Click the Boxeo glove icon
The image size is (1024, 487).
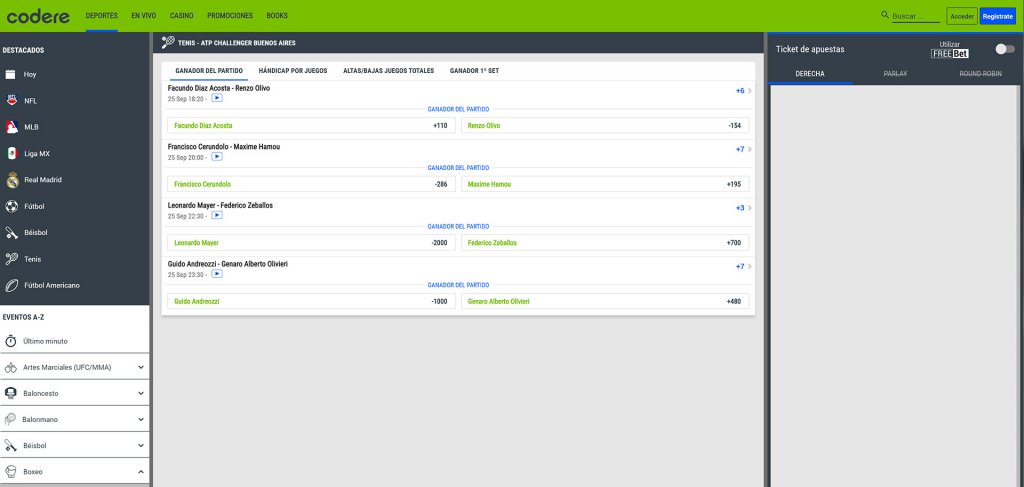click(10, 471)
